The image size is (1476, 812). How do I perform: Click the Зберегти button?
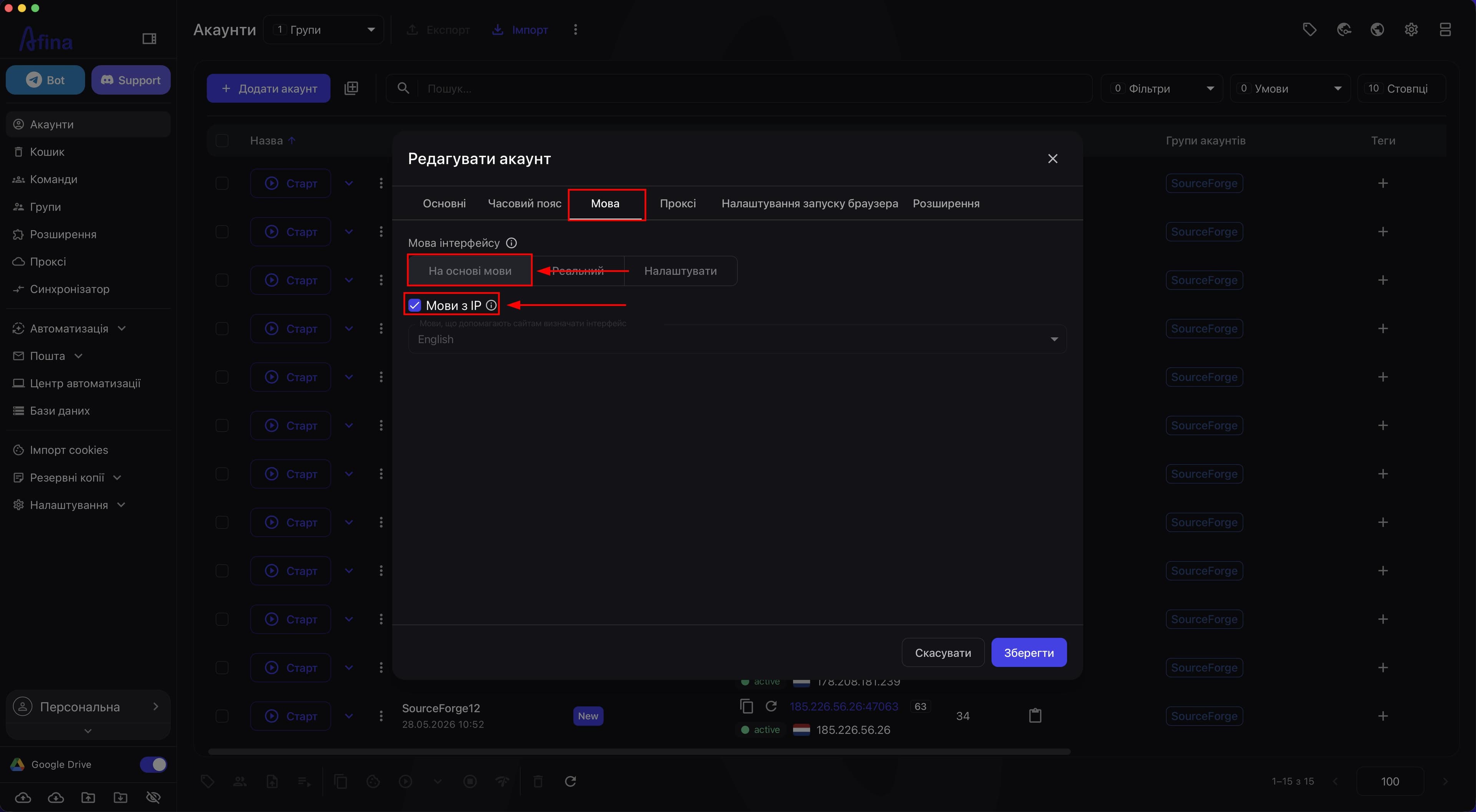pos(1029,653)
